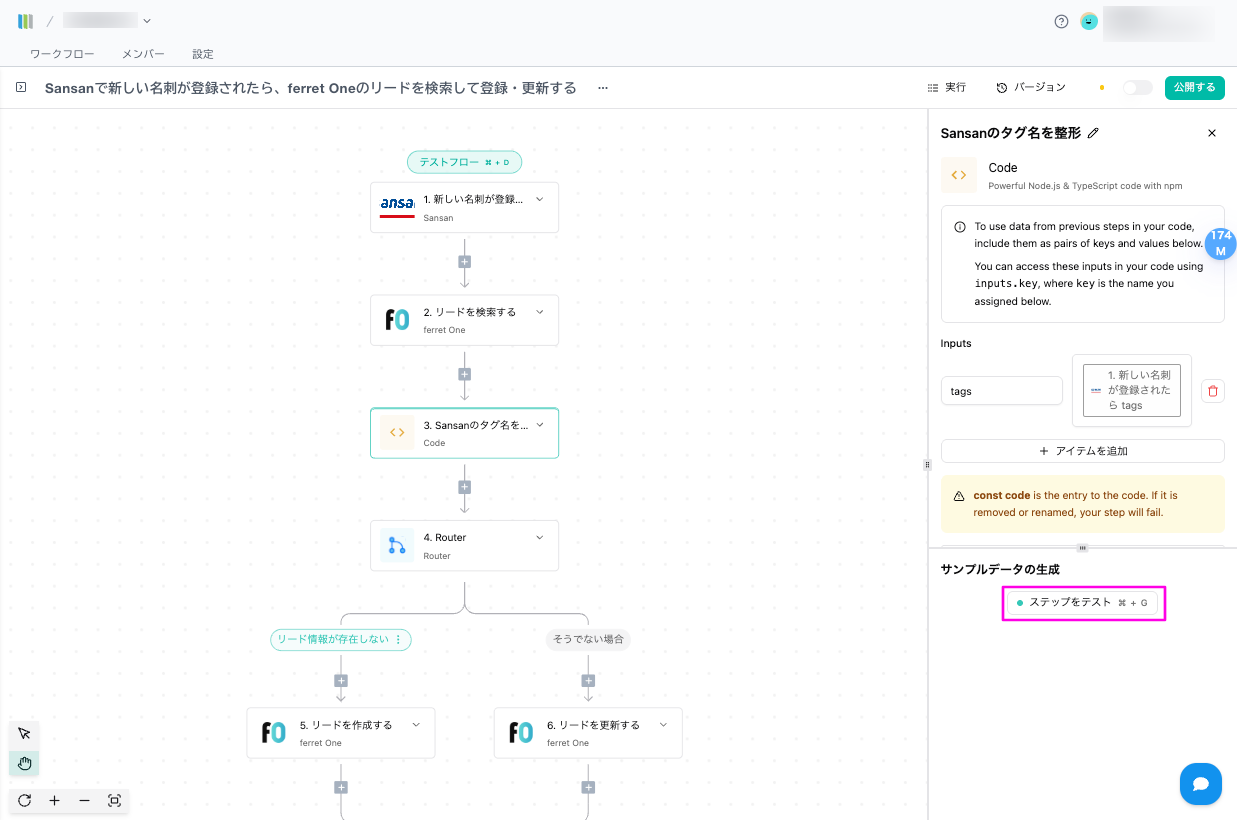Switch to the メンバー tab
Viewport: 1237px width, 820px height.
(x=143, y=54)
